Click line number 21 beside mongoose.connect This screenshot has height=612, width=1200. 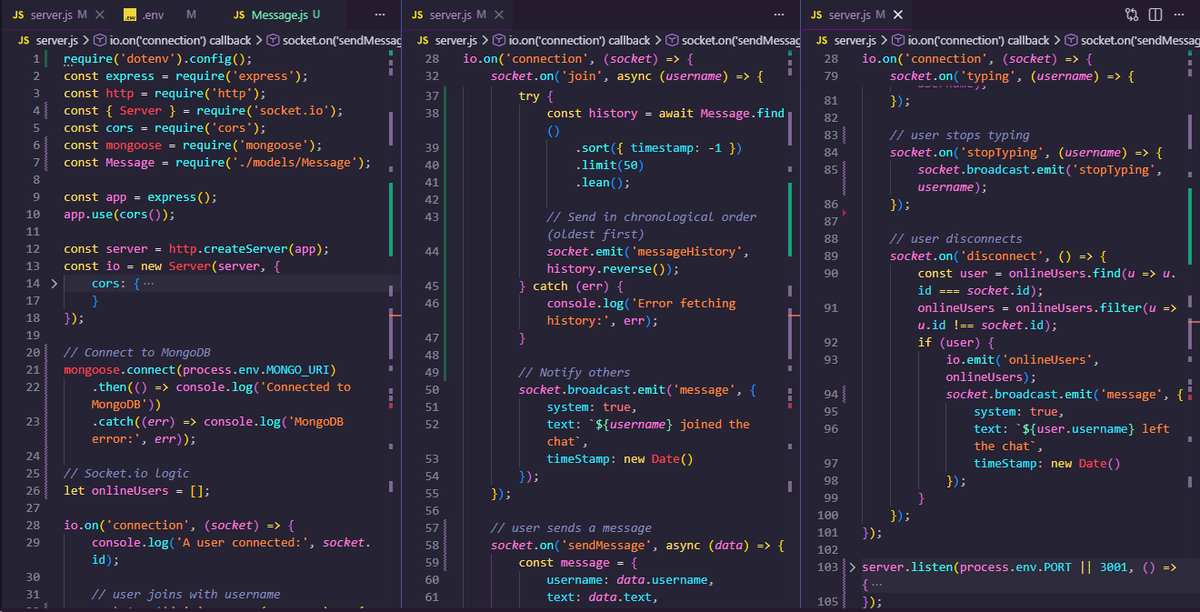[x=33, y=370]
